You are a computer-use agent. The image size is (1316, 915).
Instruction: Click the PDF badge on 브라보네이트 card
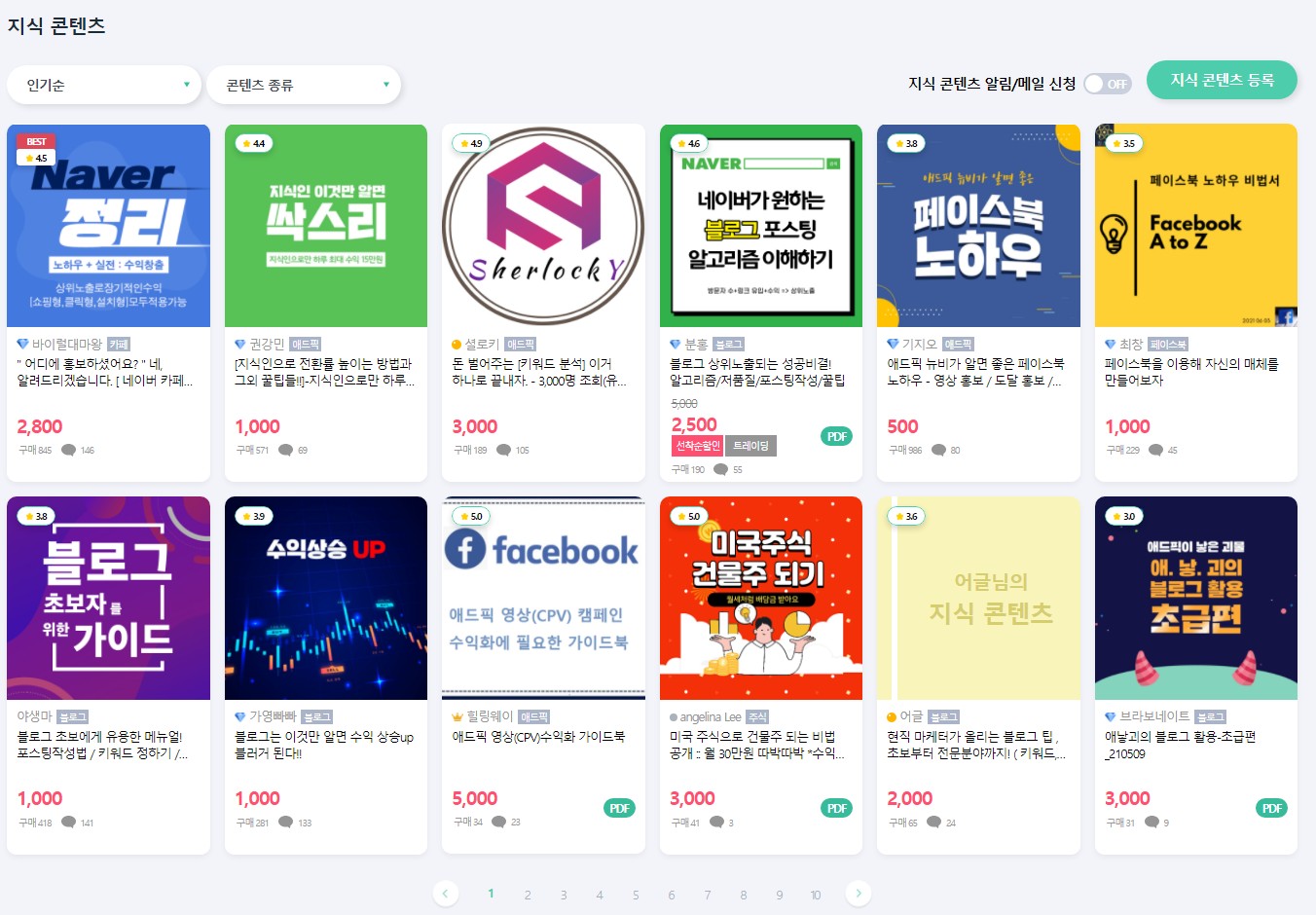point(1271,808)
